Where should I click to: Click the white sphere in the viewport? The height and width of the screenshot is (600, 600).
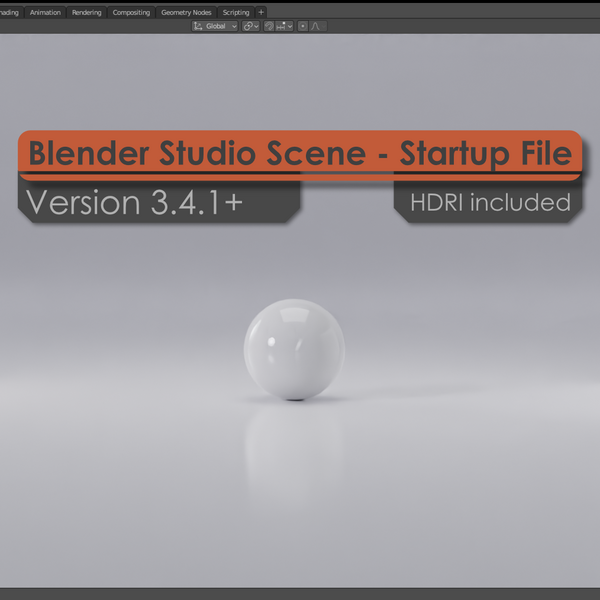294,349
